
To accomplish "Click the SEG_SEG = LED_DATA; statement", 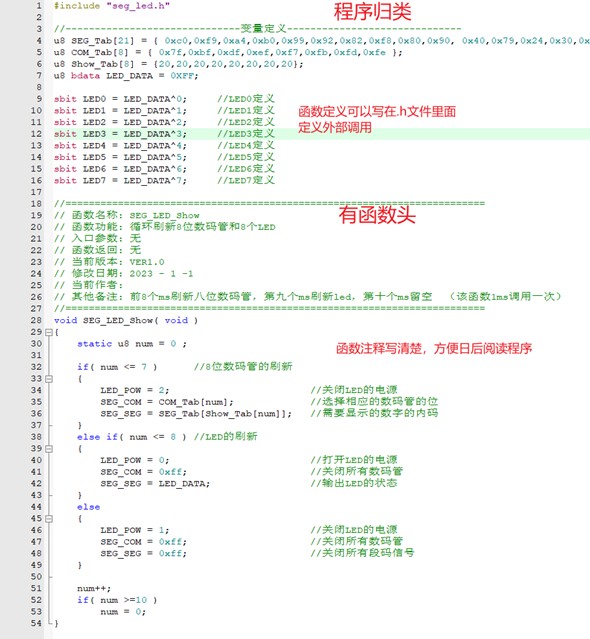I will [x=155, y=483].
